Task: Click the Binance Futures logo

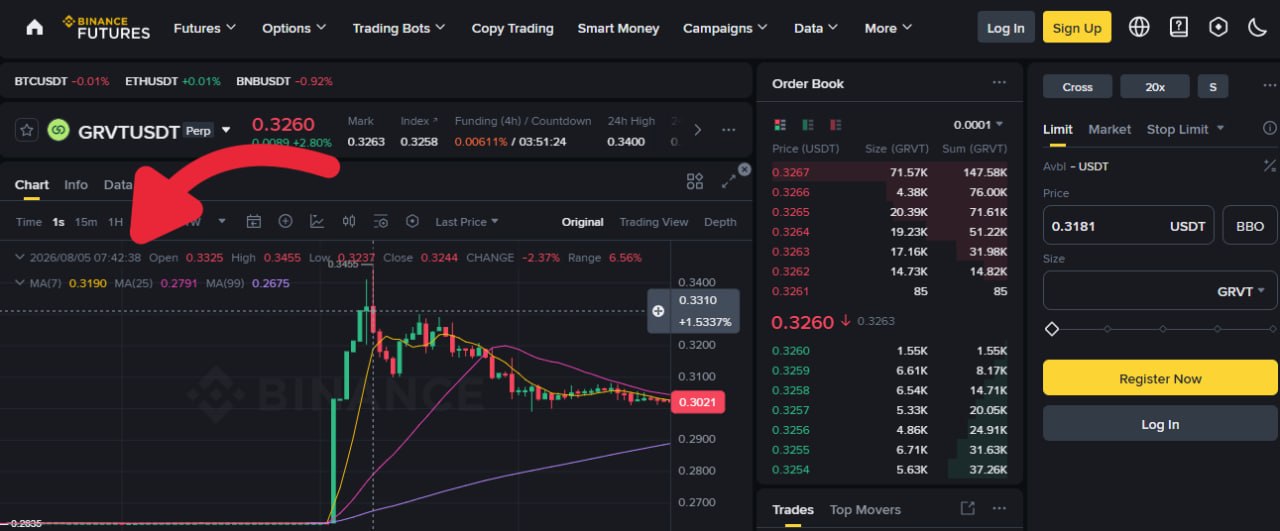Action: pos(106,27)
